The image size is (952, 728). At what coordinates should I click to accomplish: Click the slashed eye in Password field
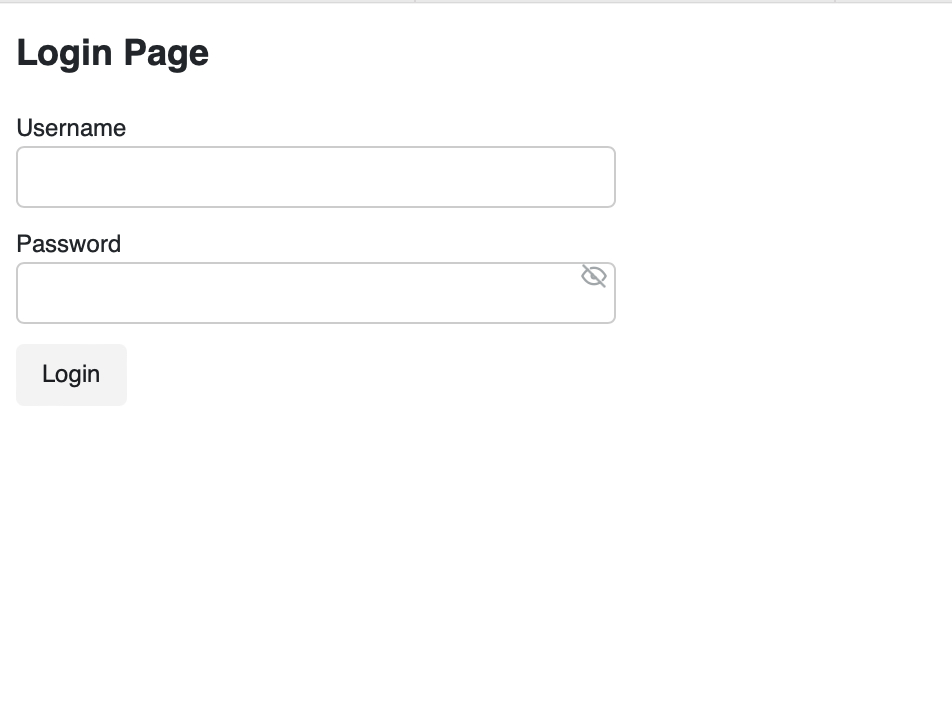[594, 276]
